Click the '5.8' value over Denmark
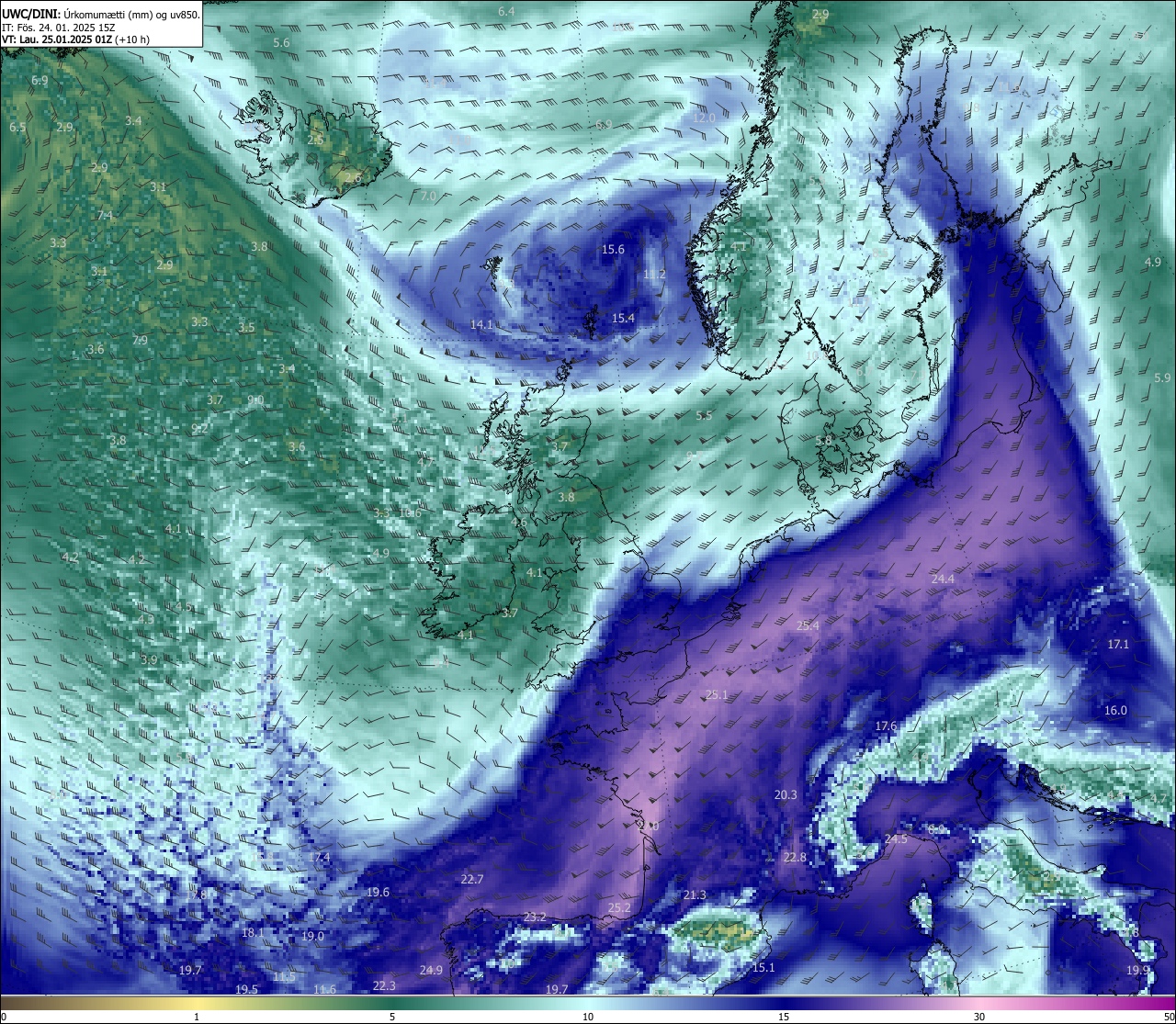This screenshot has width=1176, height=1024. tap(823, 440)
